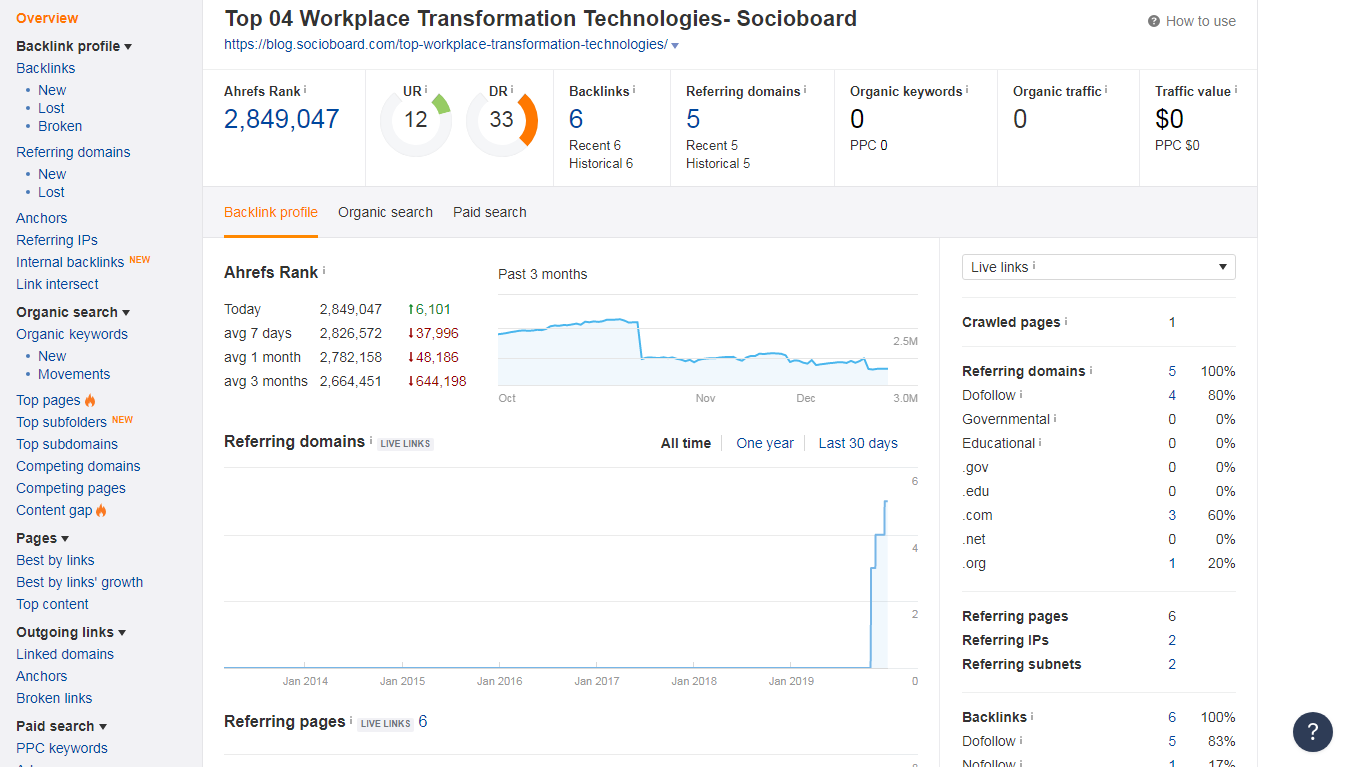Open Referring IPs in sidebar
Image resolution: width=1349 pixels, height=767 pixels.
click(57, 240)
